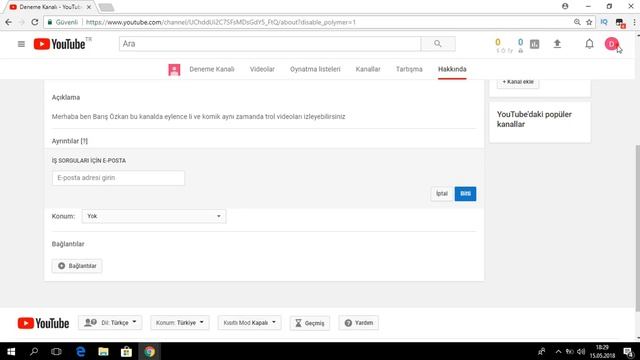Image resolution: width=640 pixels, height=360 pixels.
Task: Open Microsoft Store from taskbar
Action: pos(126,351)
